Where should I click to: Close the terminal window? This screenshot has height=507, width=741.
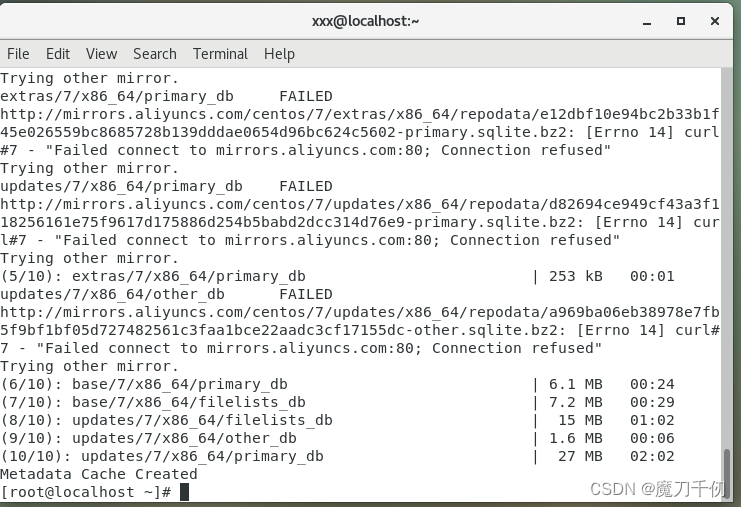(x=715, y=21)
